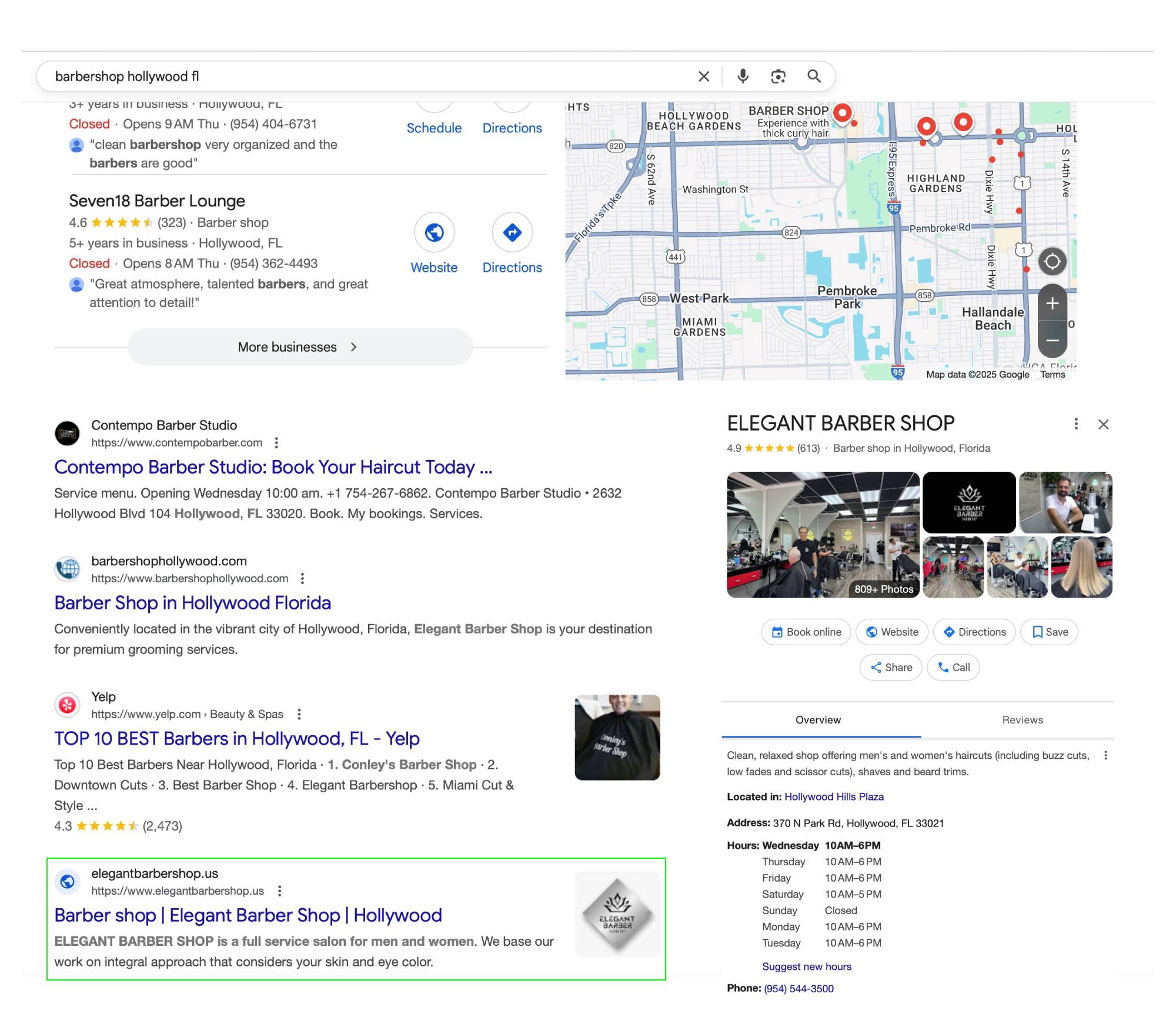The width and height of the screenshot is (1176, 1027).
Task: Visit Elegant Barber Shop Website button
Action: pyautogui.click(x=891, y=632)
